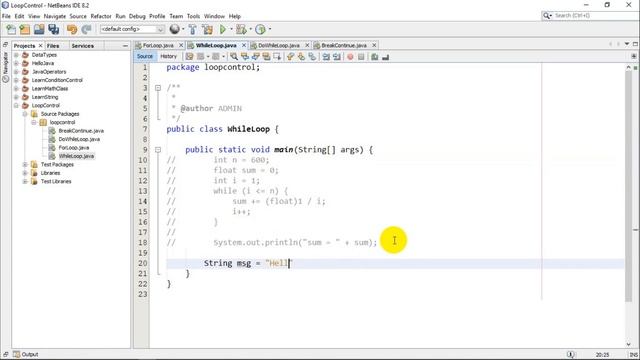This screenshot has width=640, height=360.
Task: Open the Refactor menu
Action: 101,16
